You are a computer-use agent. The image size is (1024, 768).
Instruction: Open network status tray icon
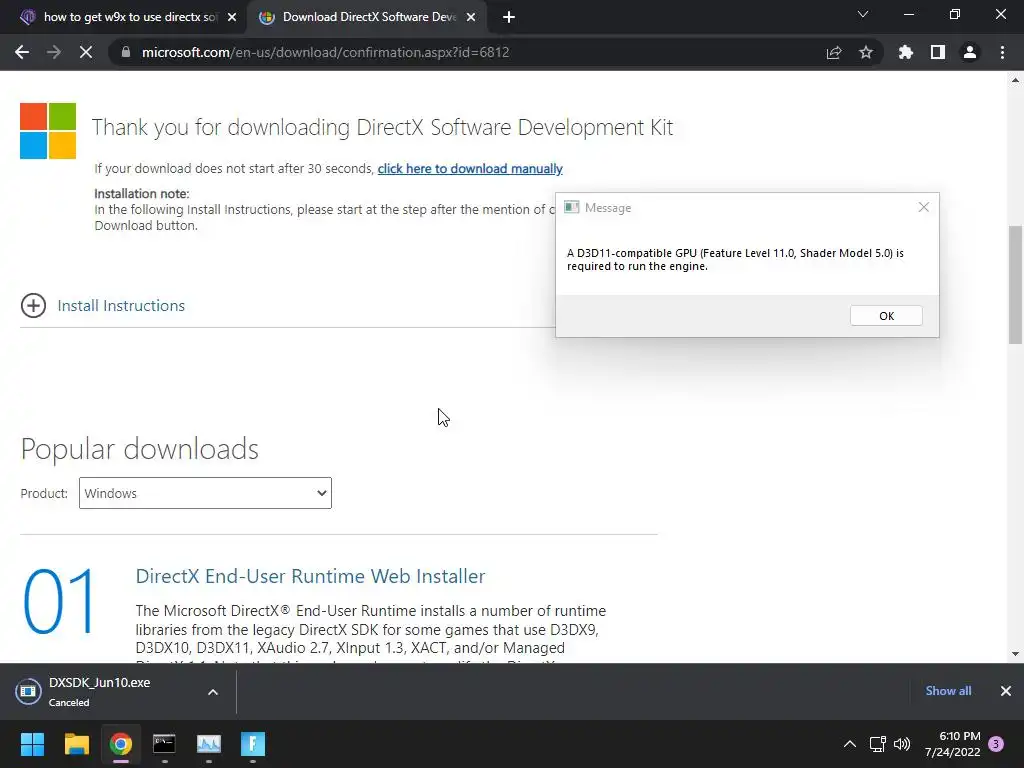click(878, 744)
